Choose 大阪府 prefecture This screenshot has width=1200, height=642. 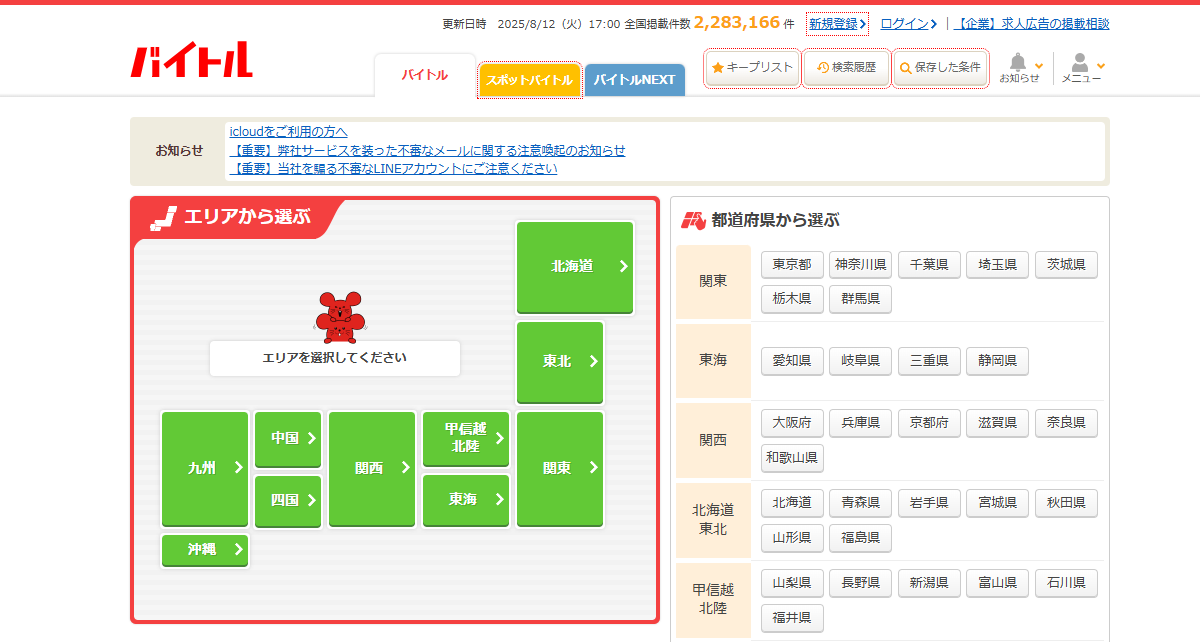pos(792,423)
